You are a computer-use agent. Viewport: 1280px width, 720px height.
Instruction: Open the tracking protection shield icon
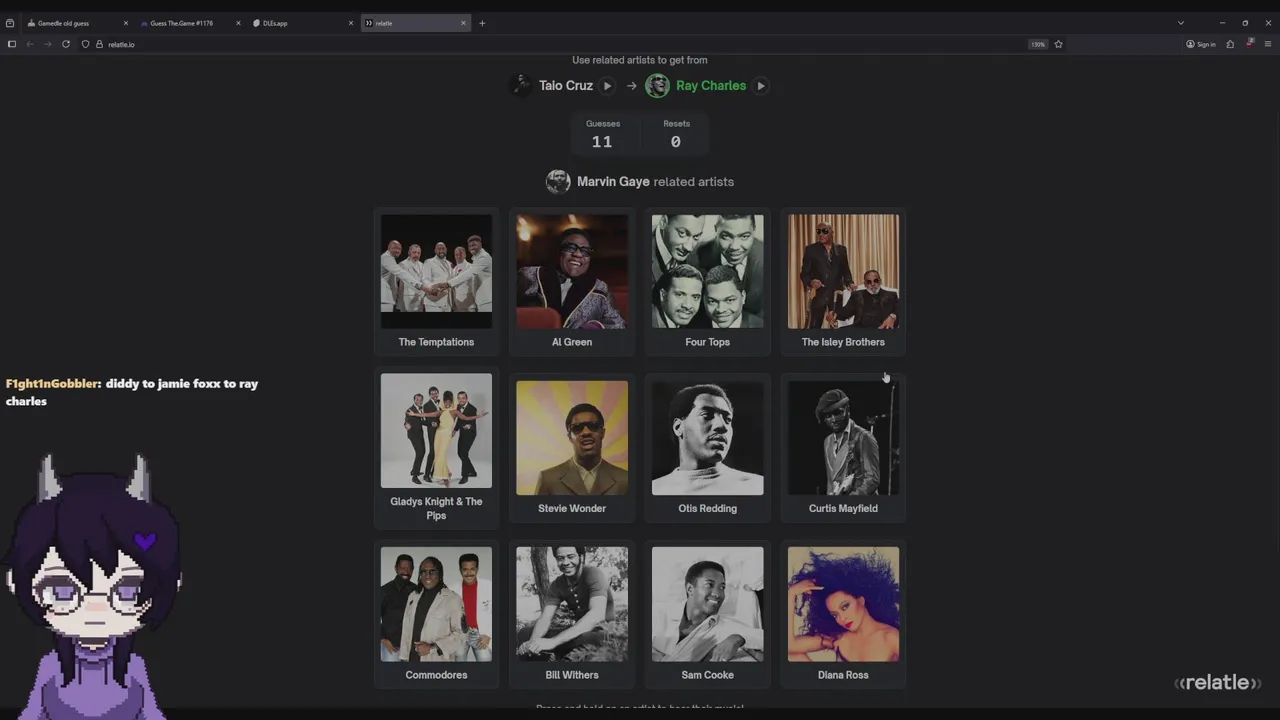pos(86,44)
